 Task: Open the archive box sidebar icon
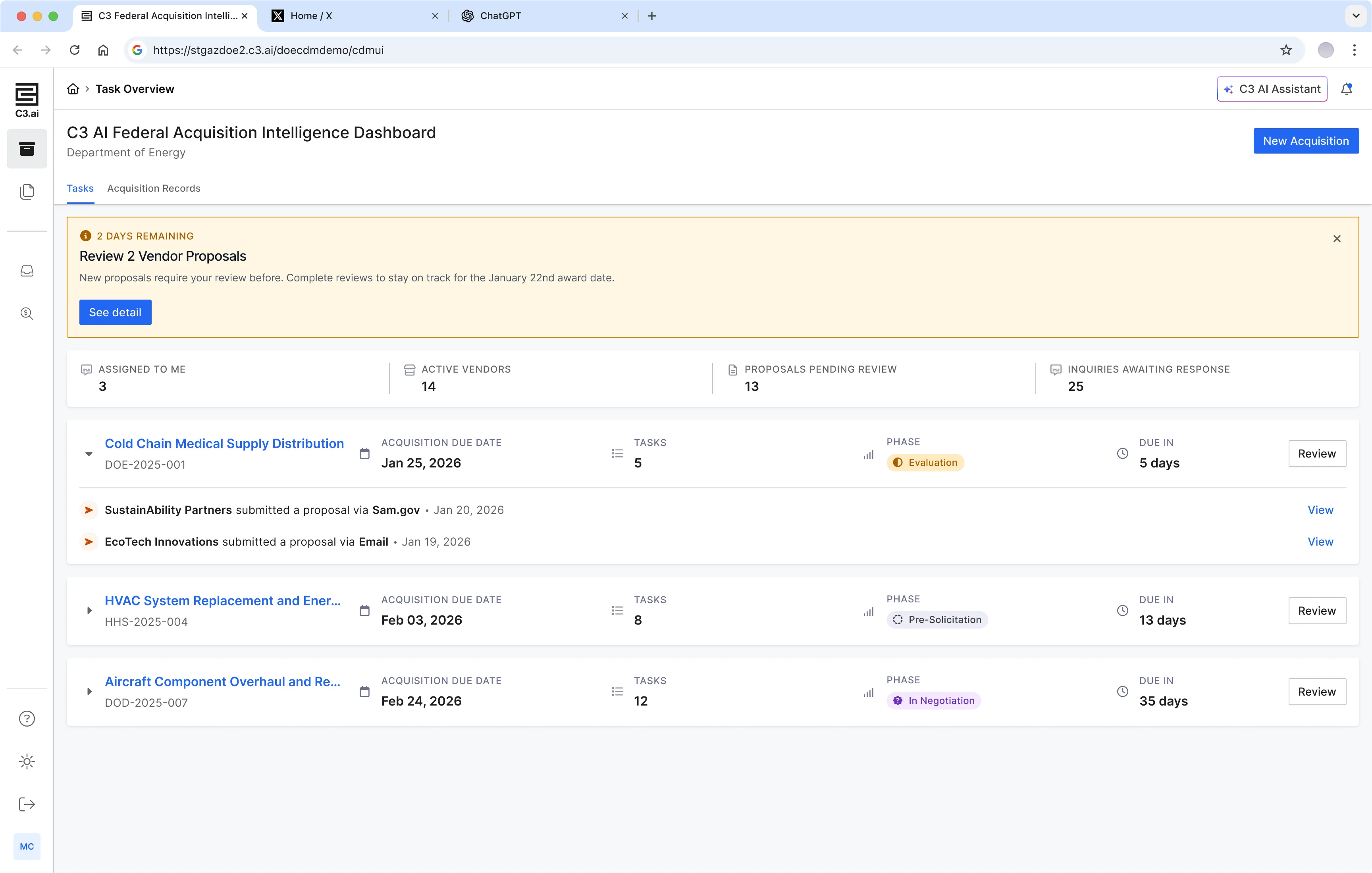[x=27, y=149]
